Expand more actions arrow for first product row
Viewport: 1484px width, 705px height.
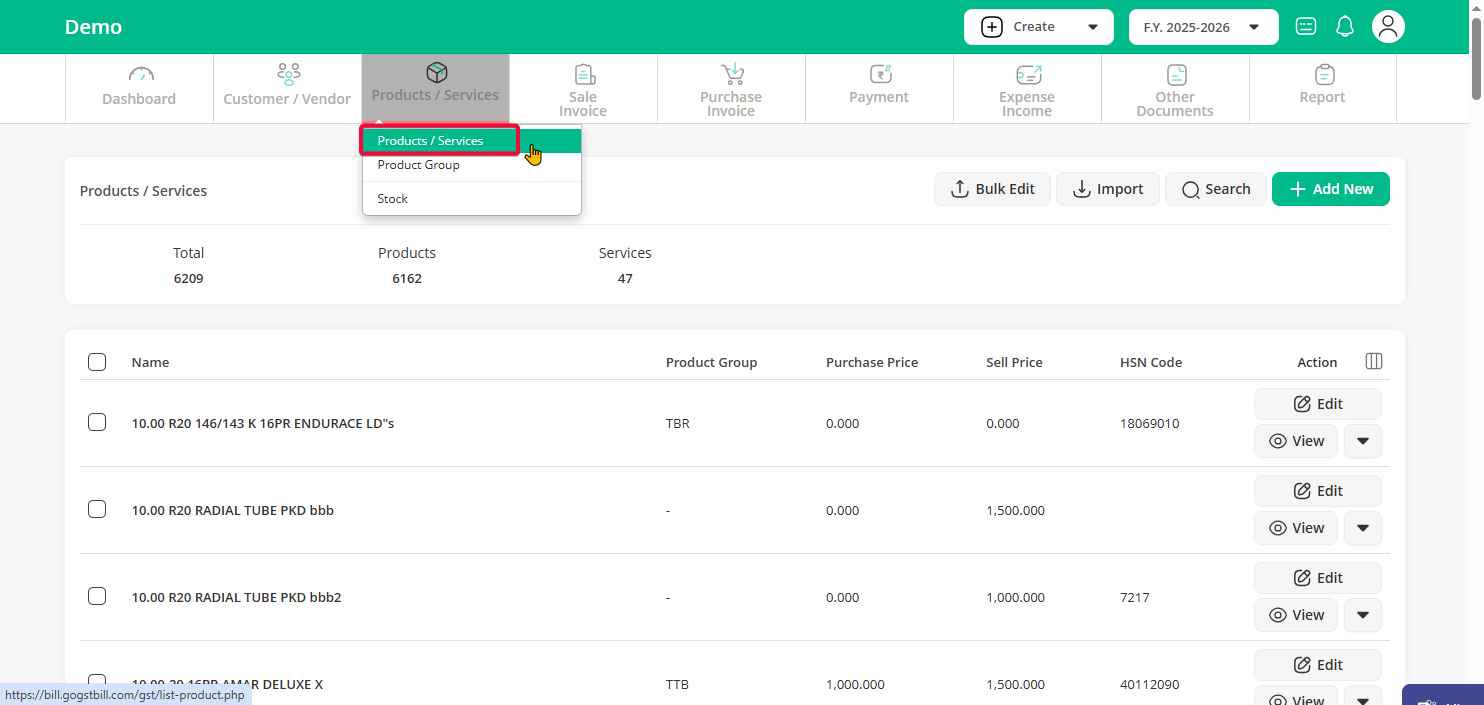(x=1362, y=441)
